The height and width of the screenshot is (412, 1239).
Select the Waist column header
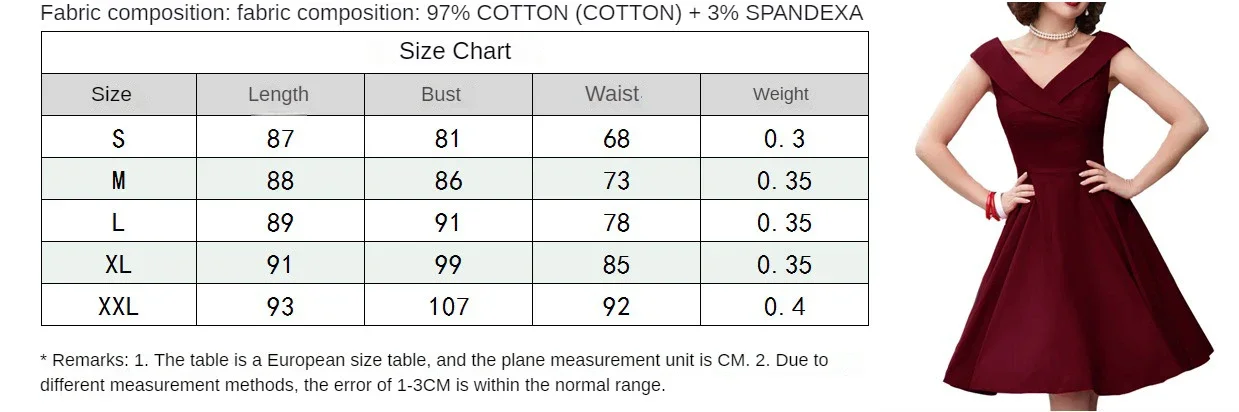pyautogui.click(x=612, y=94)
